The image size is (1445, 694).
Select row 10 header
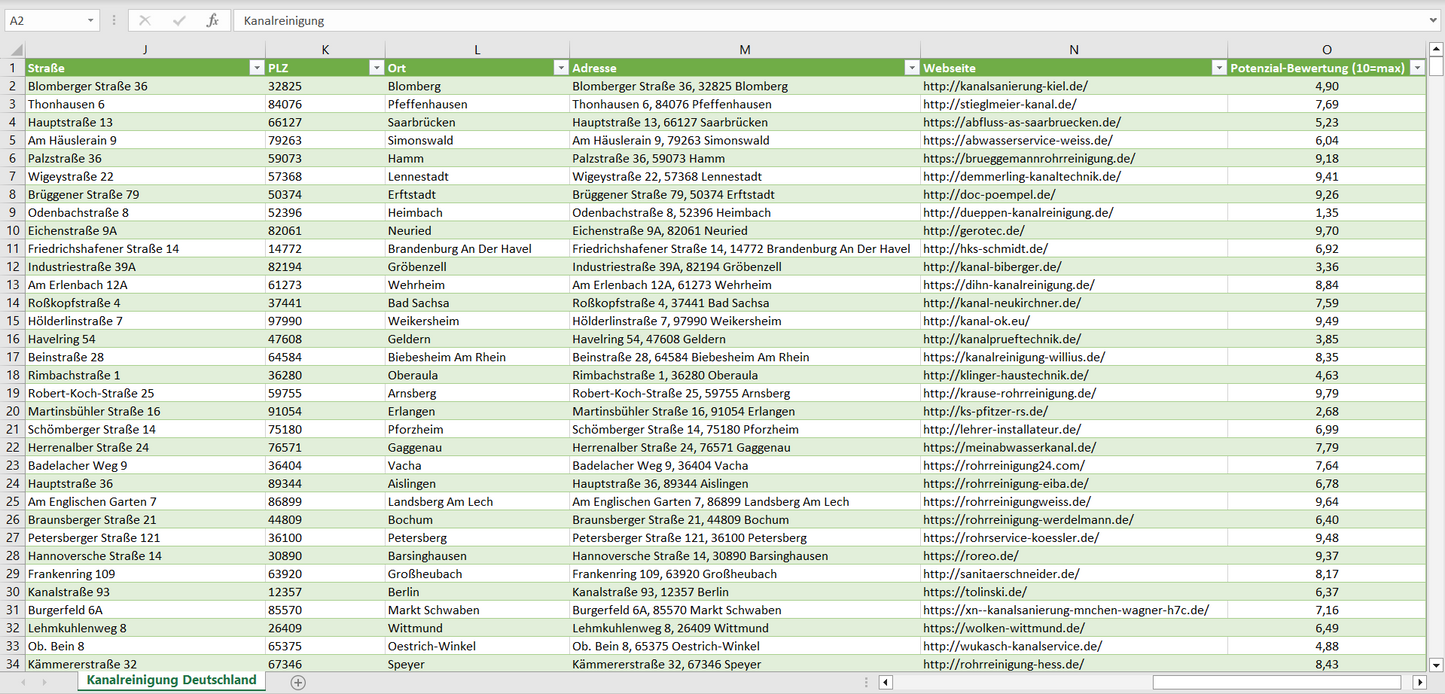[x=13, y=230]
